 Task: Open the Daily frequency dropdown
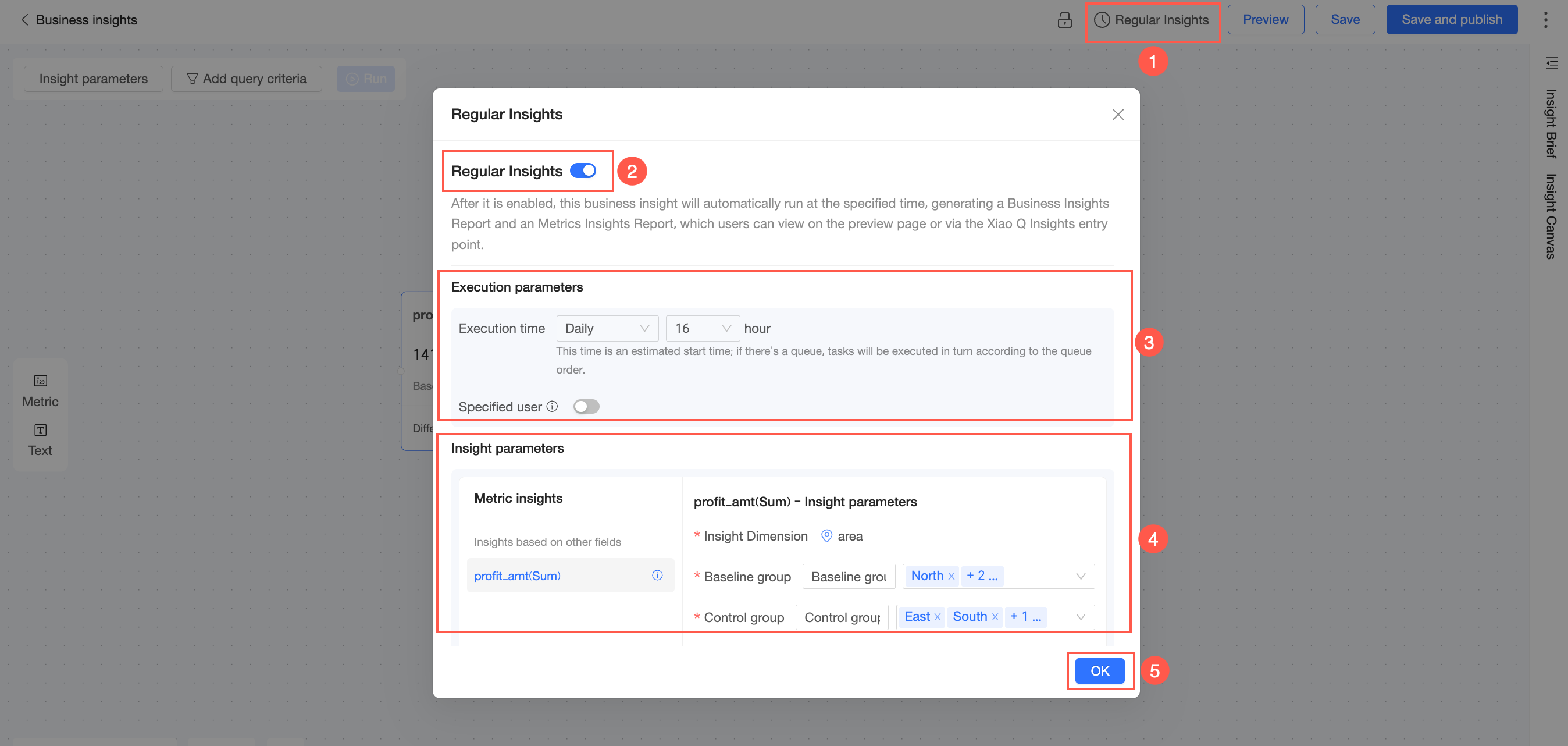(606, 328)
